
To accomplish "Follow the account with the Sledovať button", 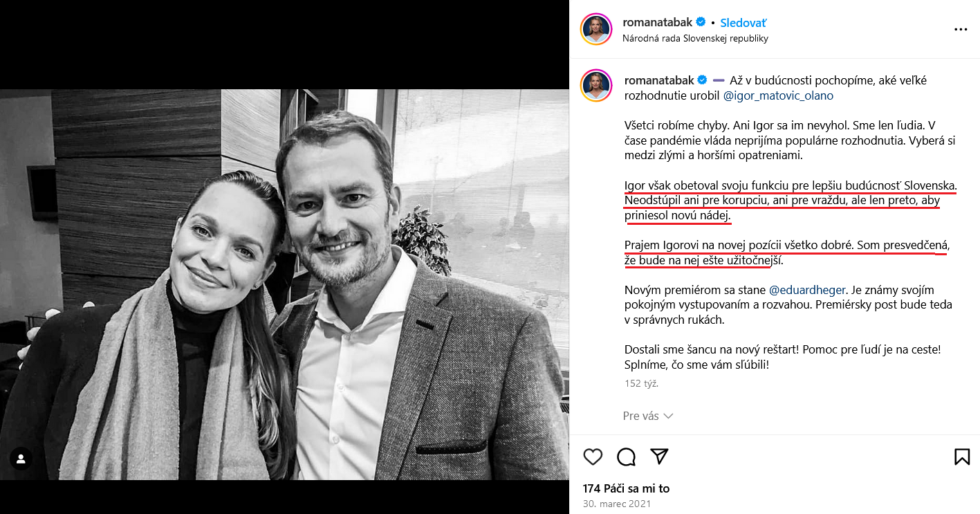I will (744, 22).
